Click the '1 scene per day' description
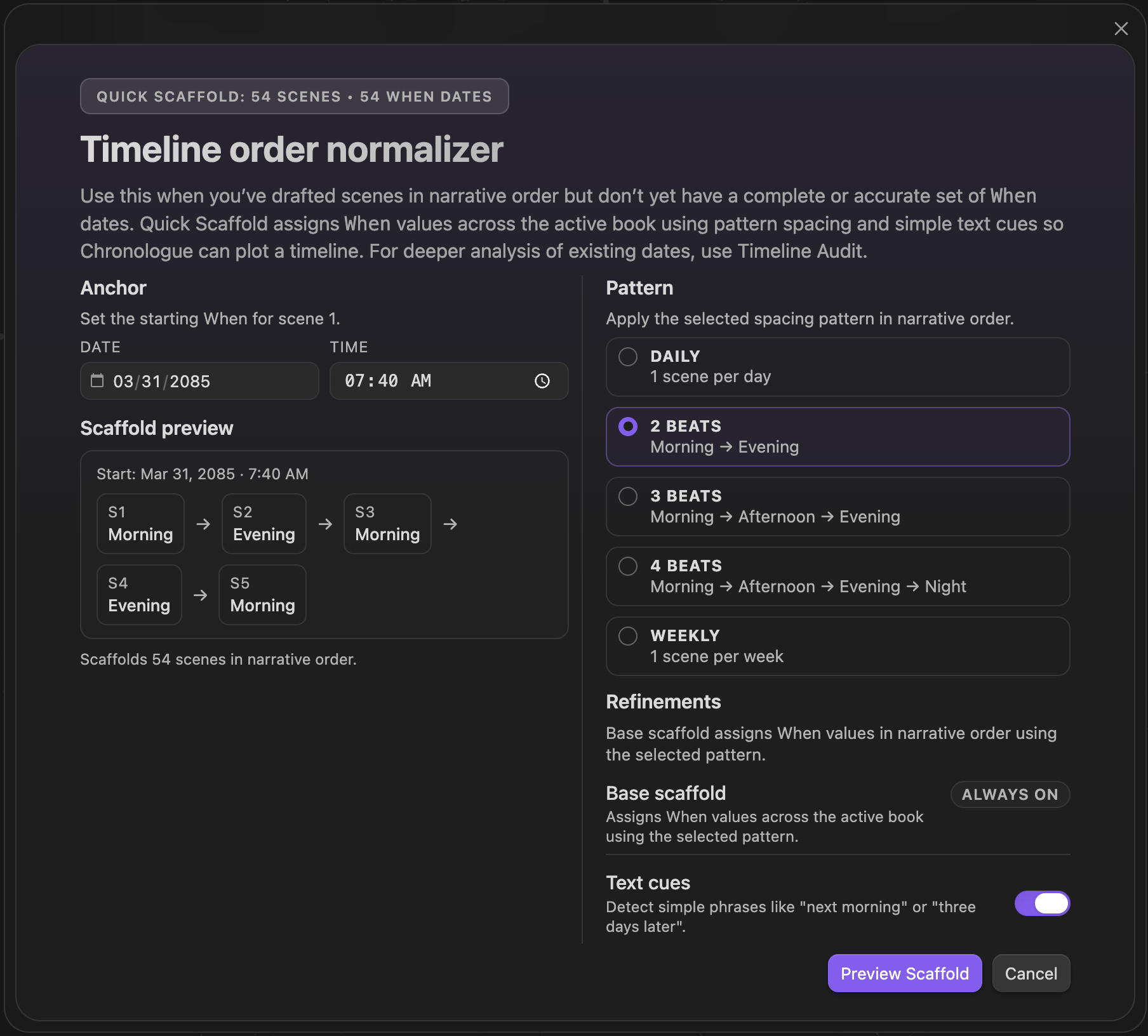 click(x=711, y=376)
